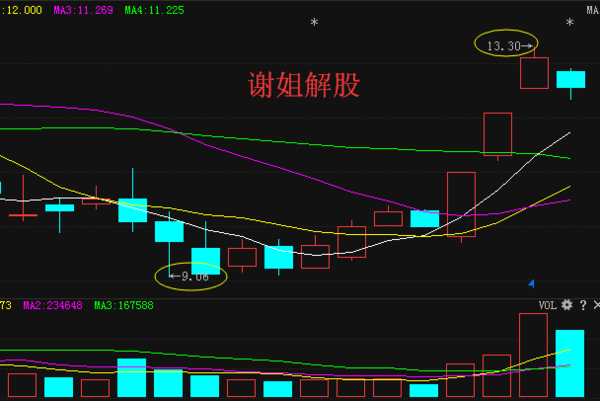The image size is (600, 401).
Task: Select the rightmost cyan candlestick
Action: (570, 79)
